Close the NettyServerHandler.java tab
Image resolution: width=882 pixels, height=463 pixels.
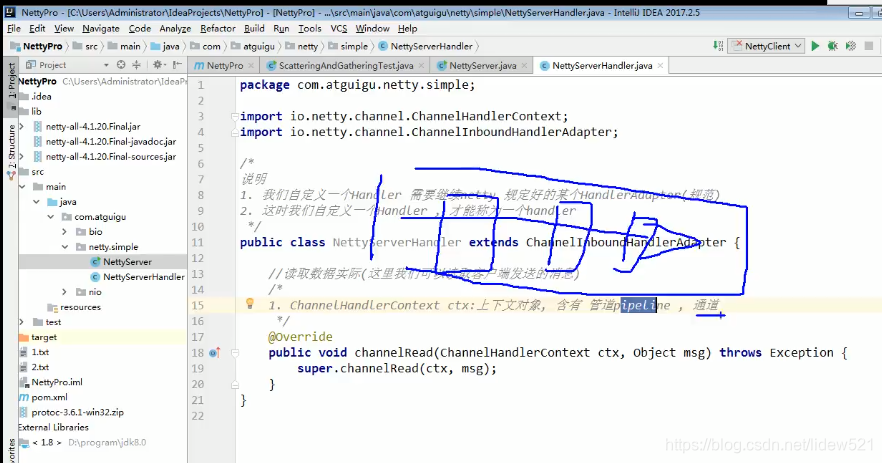660,66
